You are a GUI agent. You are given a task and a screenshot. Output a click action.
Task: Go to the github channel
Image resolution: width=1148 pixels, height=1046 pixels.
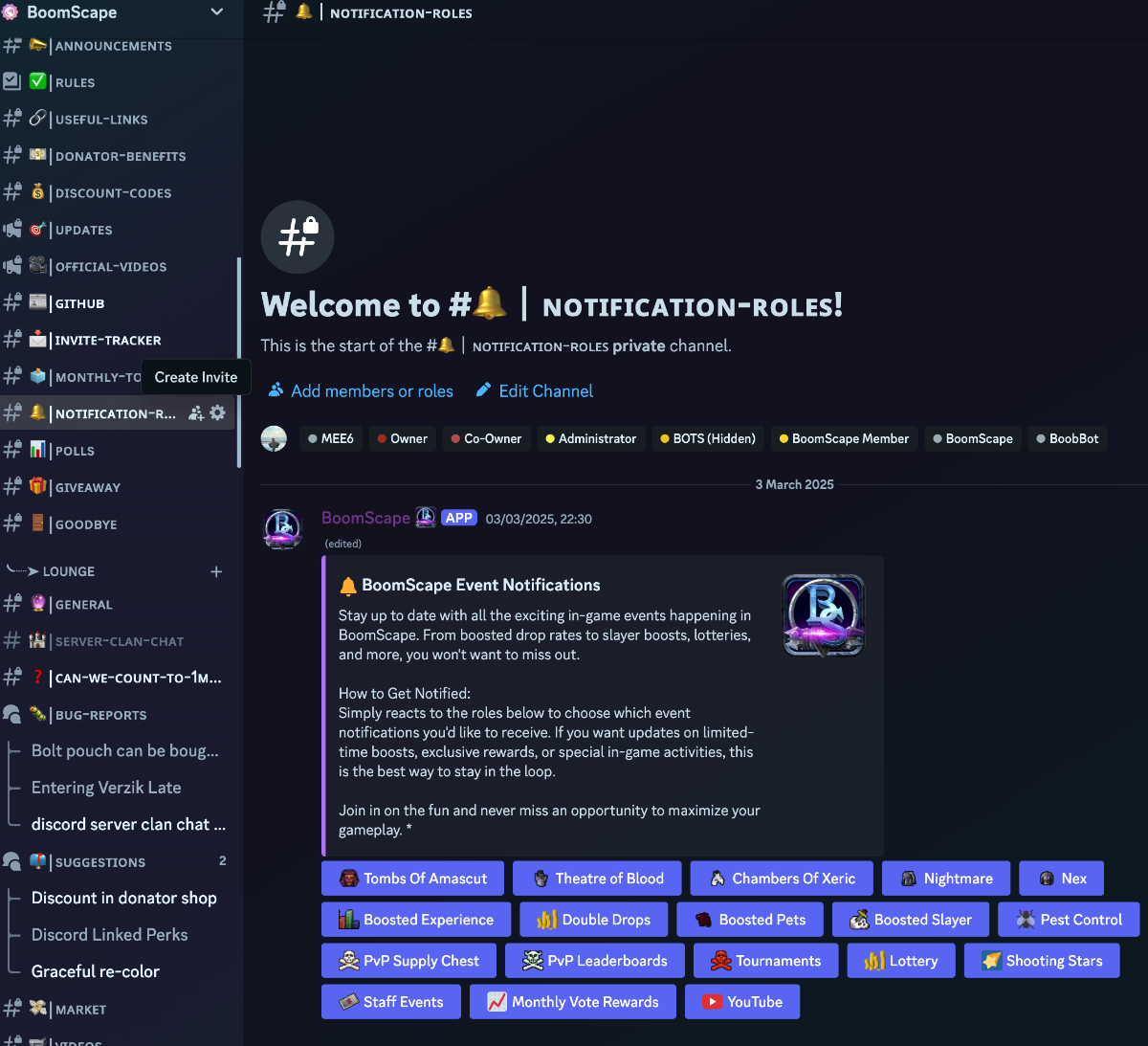(x=118, y=303)
